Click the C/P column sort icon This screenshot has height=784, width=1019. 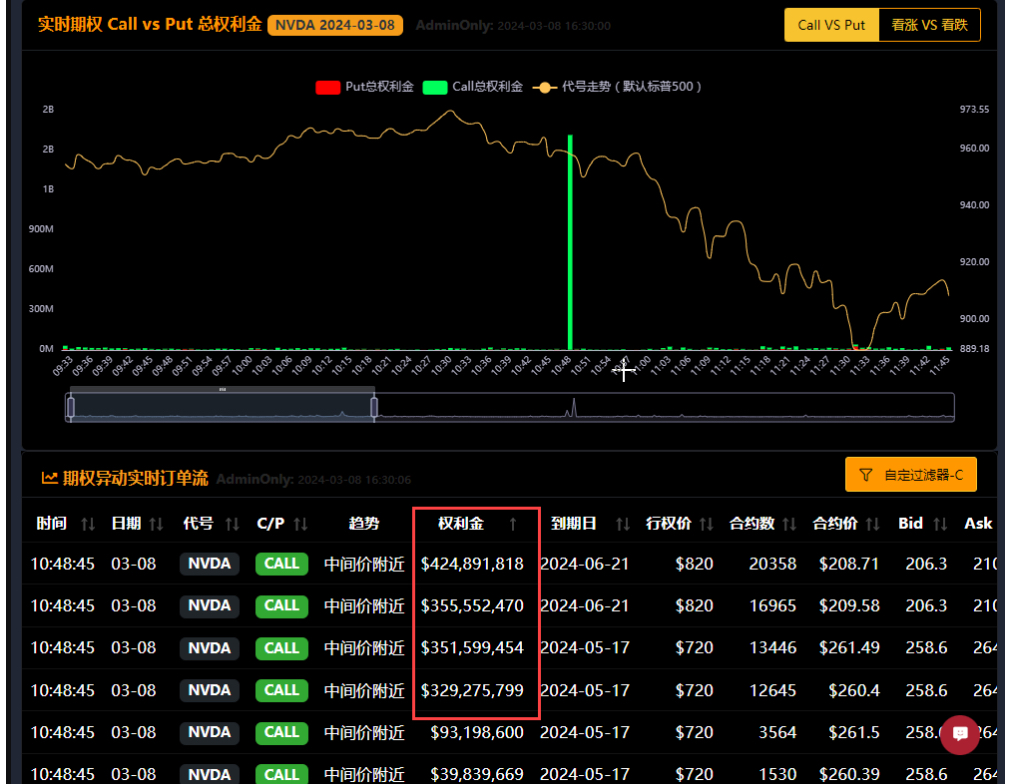[x=300, y=524]
